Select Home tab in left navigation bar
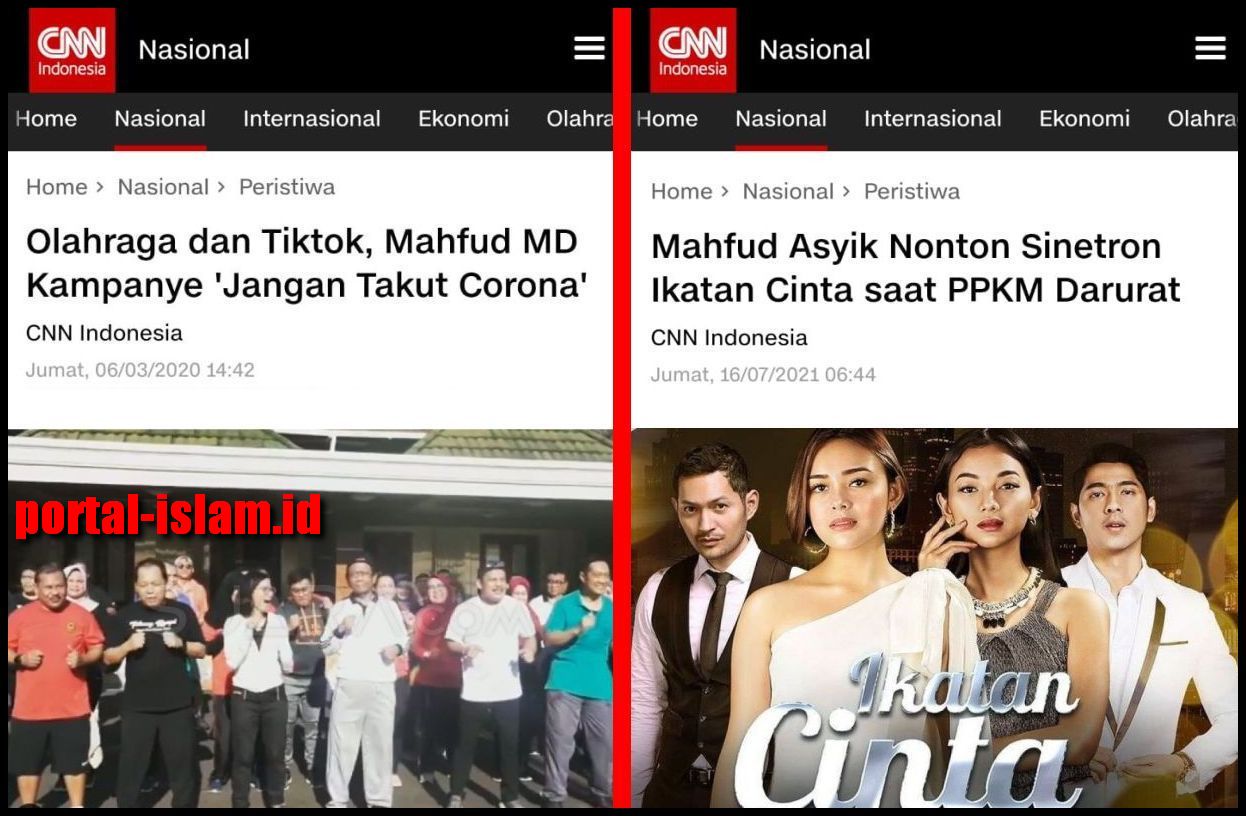The height and width of the screenshot is (816, 1246). (46, 119)
